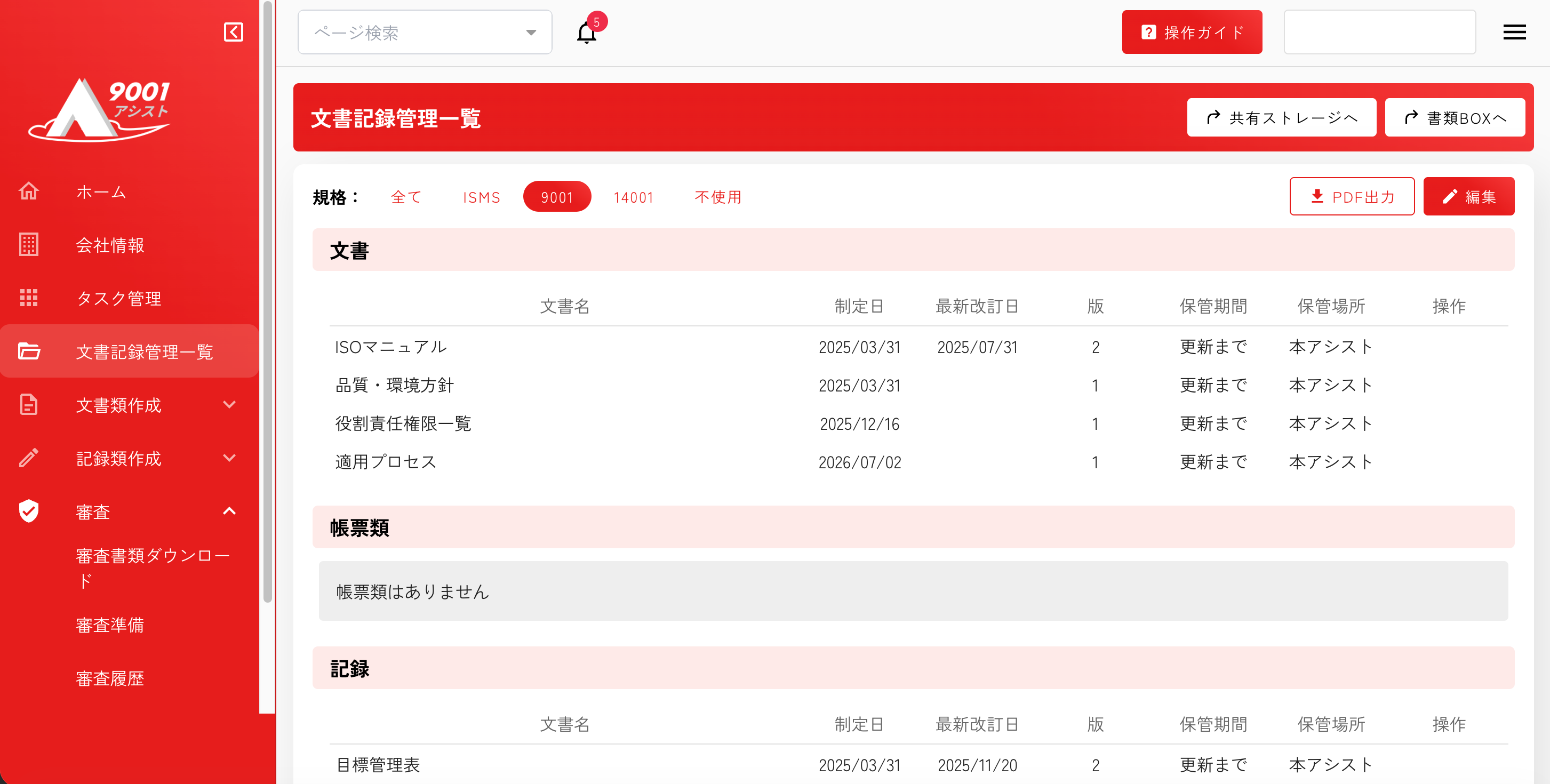Click the 目標管理表 record row
1550x784 pixels.
(919, 765)
